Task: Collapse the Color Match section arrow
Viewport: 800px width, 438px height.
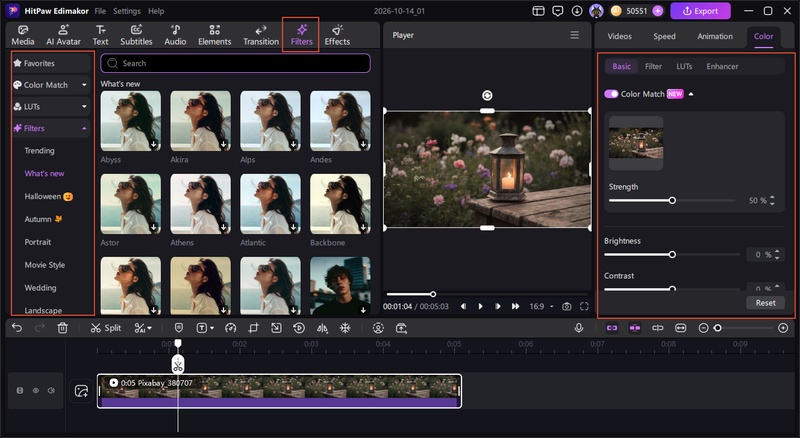Action: (x=691, y=94)
